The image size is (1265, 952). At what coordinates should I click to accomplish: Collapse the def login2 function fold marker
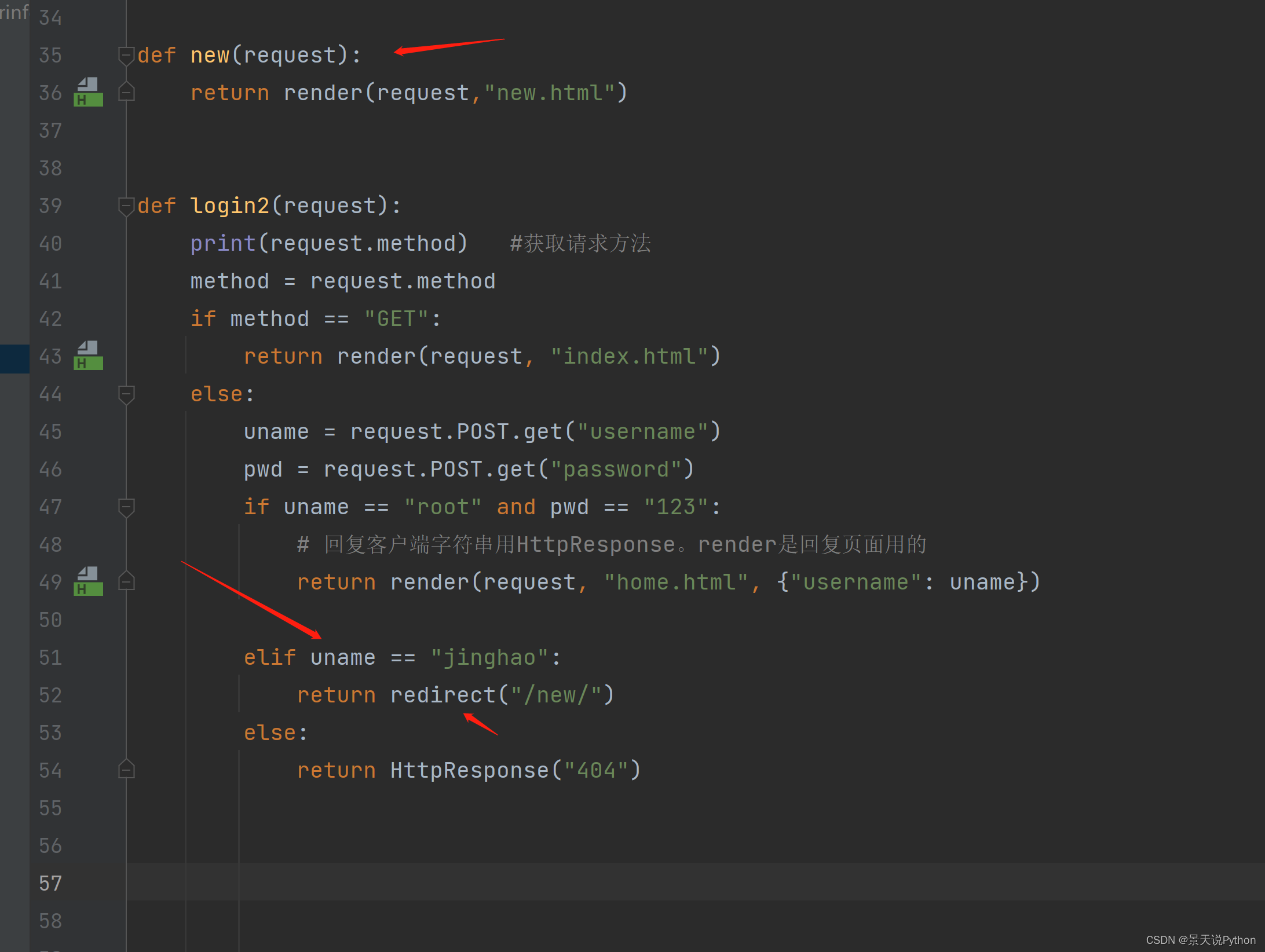point(126,206)
